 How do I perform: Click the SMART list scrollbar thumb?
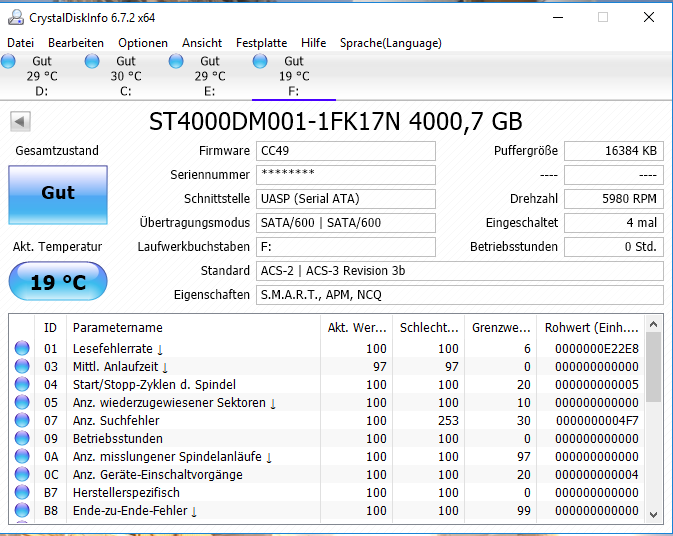tap(654, 367)
